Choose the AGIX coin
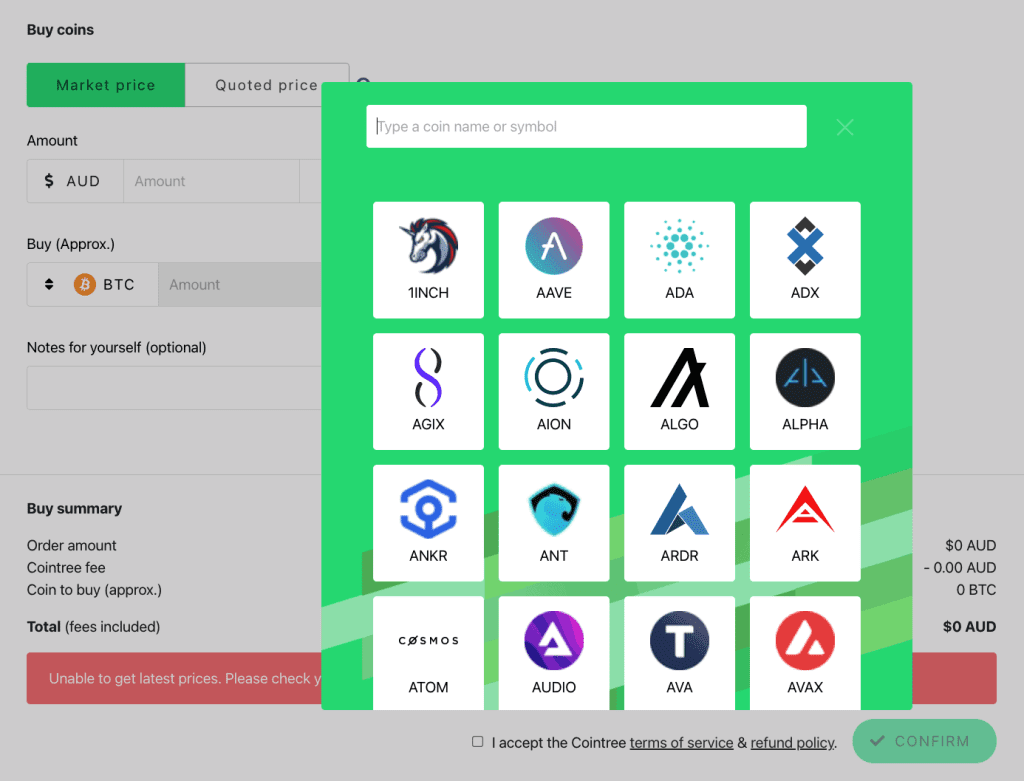This screenshot has height=781, width=1024. (428, 390)
